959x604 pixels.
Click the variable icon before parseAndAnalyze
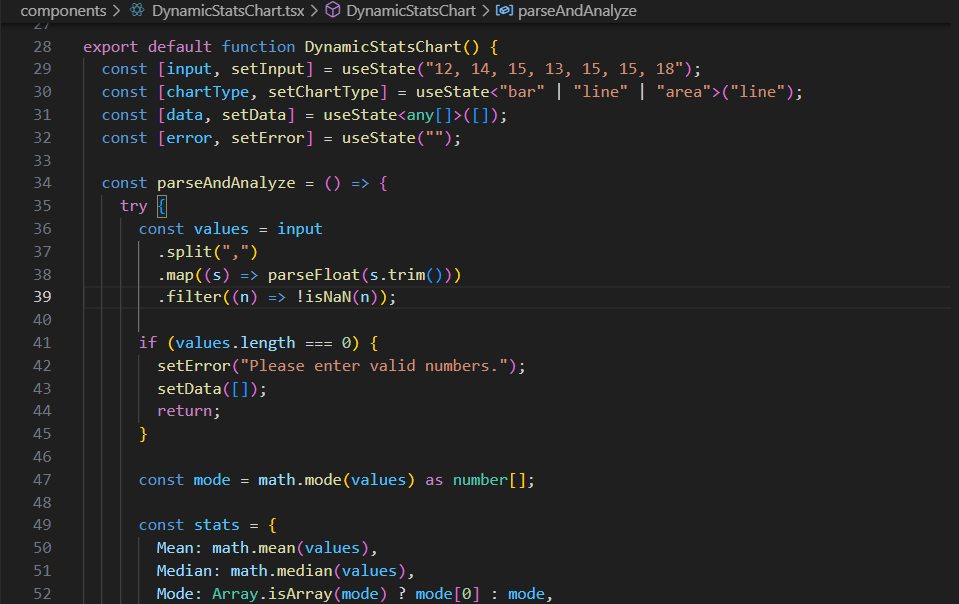pos(504,10)
